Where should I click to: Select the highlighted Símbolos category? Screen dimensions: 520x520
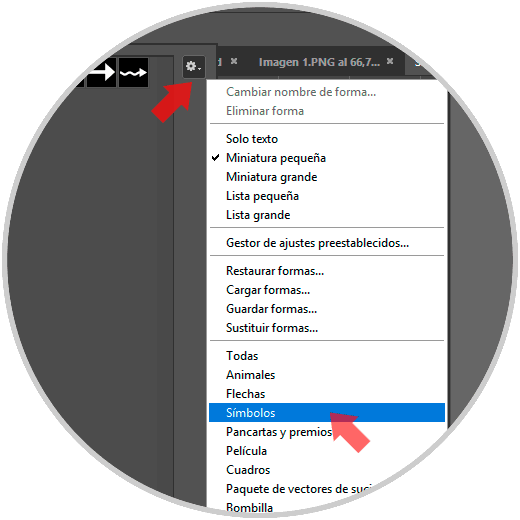point(327,413)
